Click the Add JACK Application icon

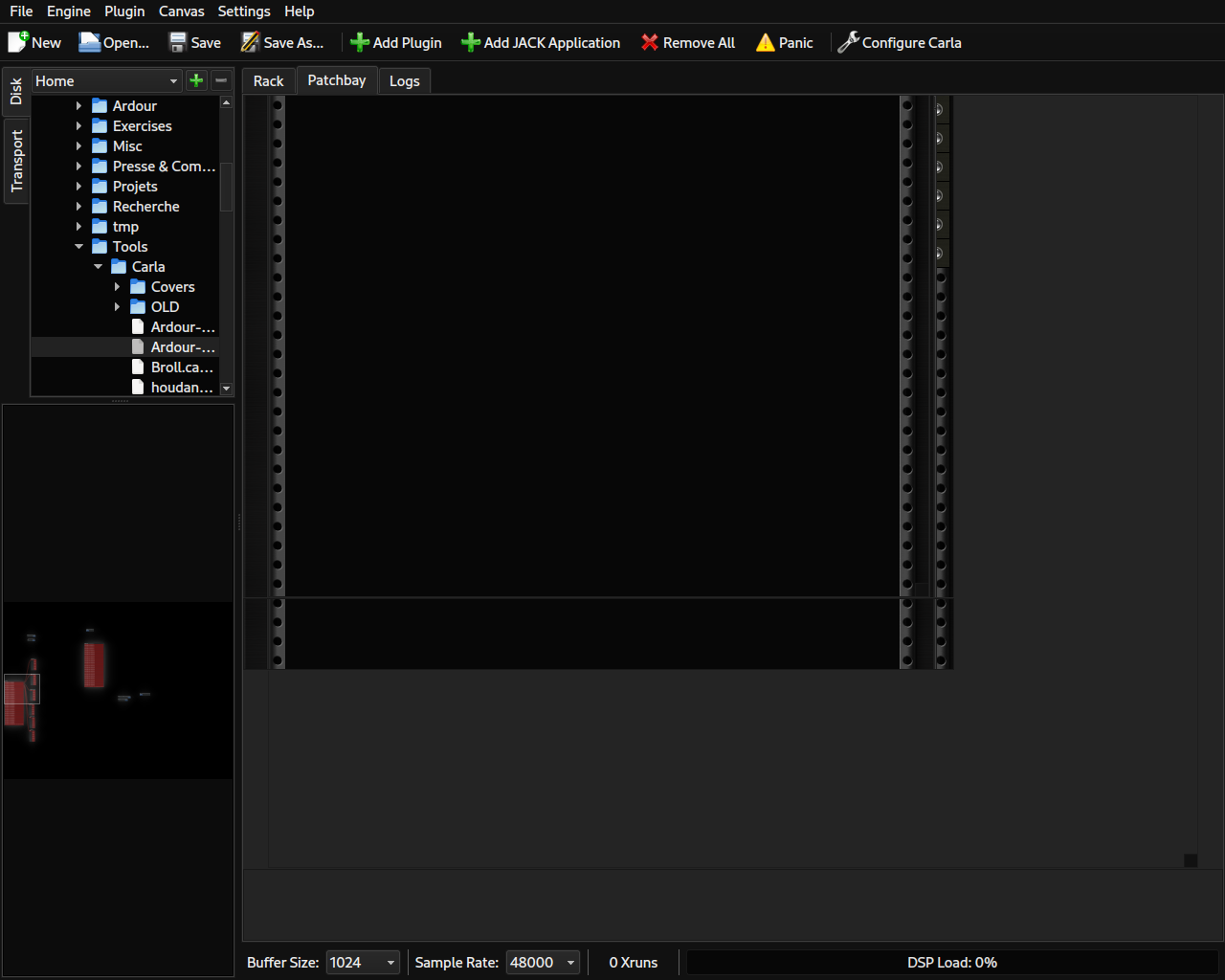click(x=470, y=42)
